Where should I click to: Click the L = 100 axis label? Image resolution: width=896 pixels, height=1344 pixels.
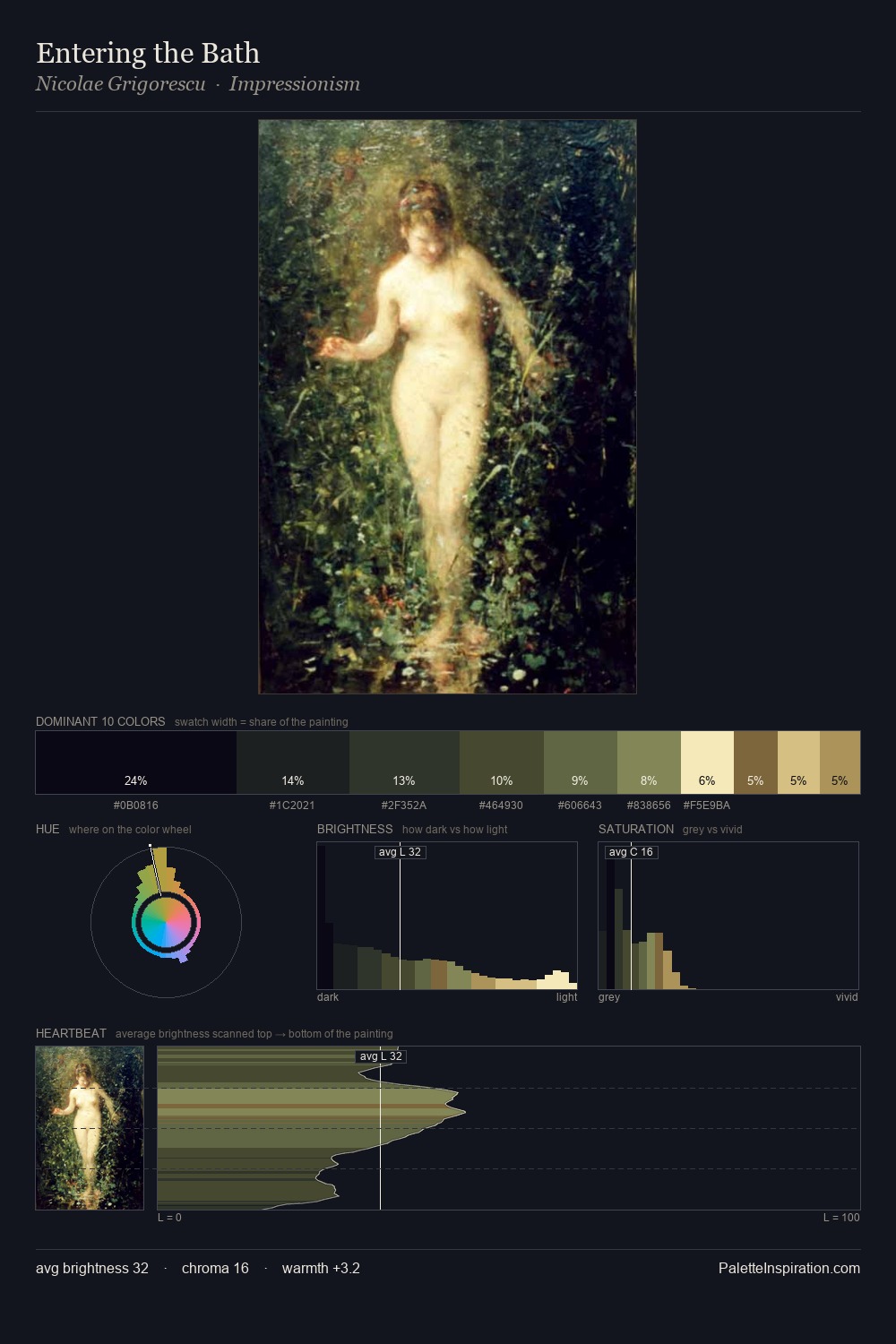click(841, 1218)
